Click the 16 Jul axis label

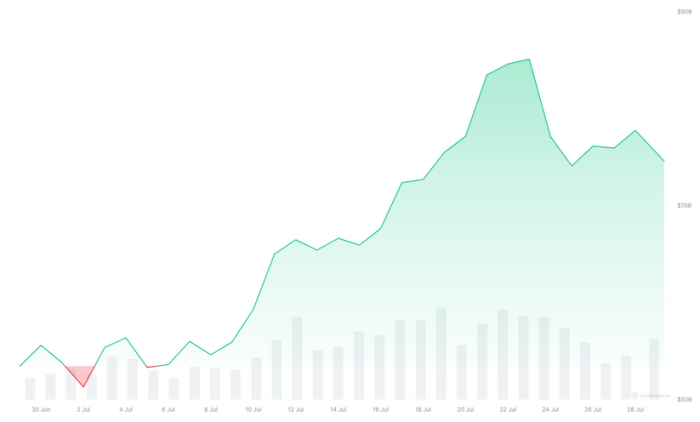pos(380,409)
